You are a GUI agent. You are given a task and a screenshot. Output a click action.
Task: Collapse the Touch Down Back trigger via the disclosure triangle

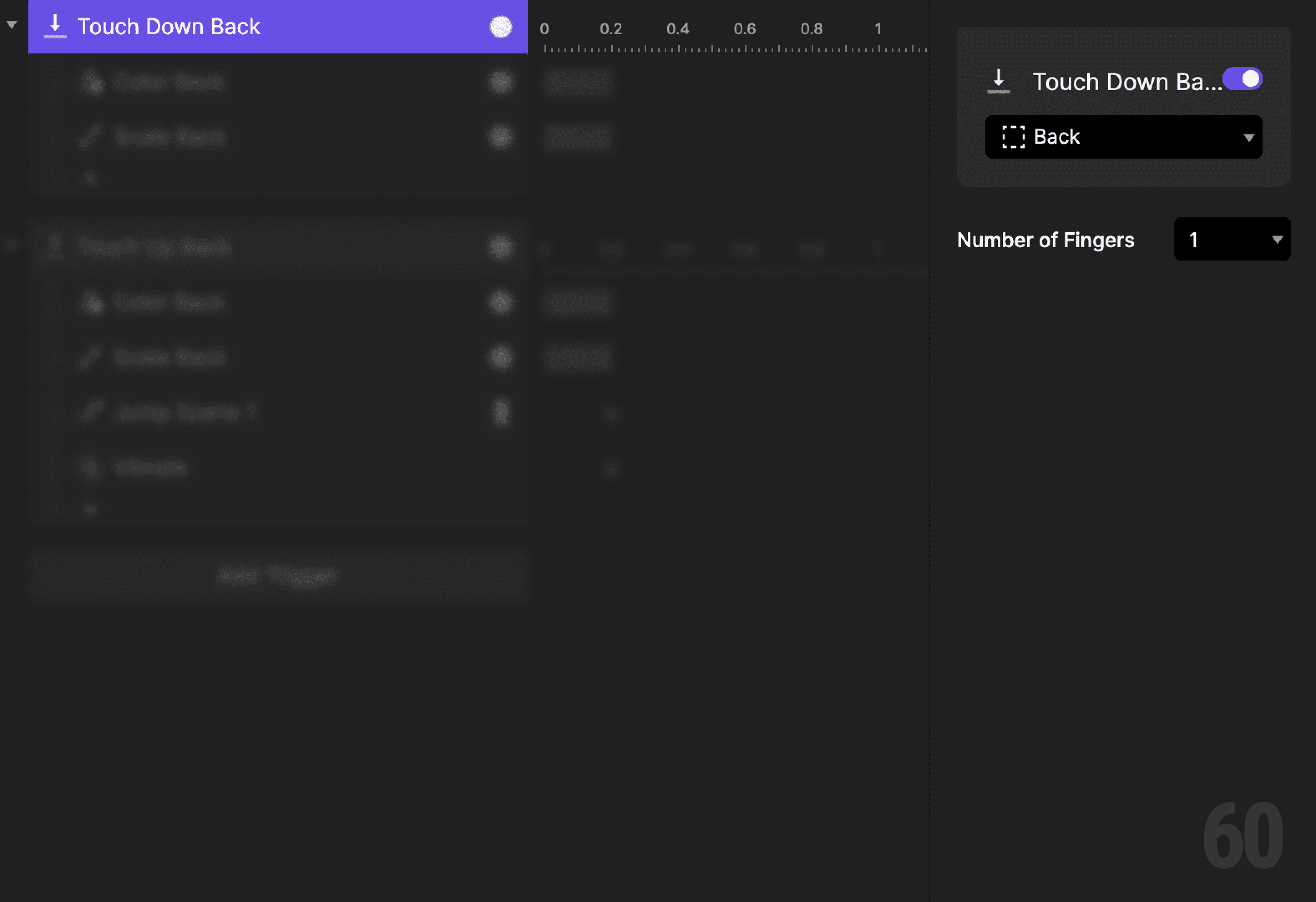(11, 24)
